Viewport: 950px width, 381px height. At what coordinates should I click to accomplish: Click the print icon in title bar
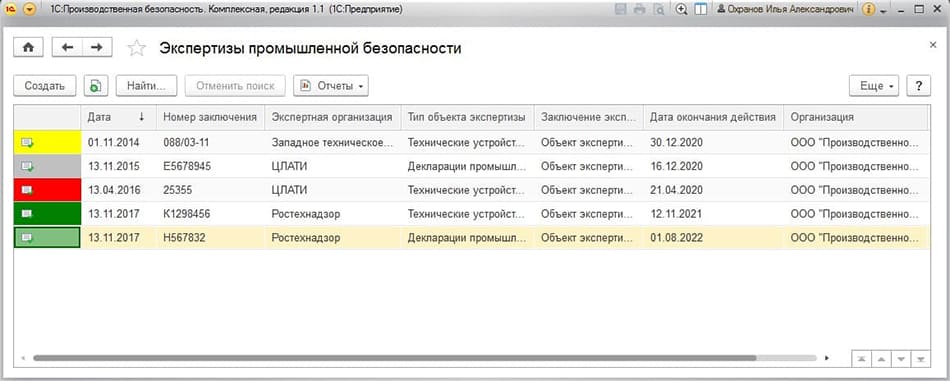click(x=640, y=10)
